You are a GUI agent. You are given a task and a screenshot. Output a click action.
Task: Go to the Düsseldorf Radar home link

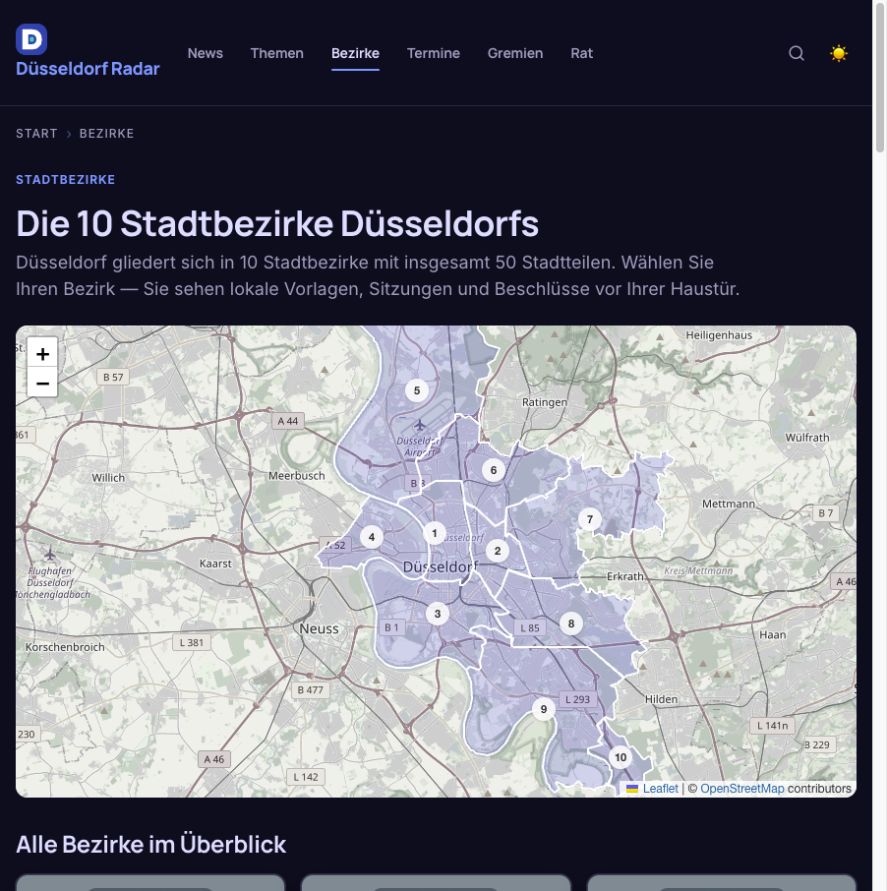coord(88,69)
